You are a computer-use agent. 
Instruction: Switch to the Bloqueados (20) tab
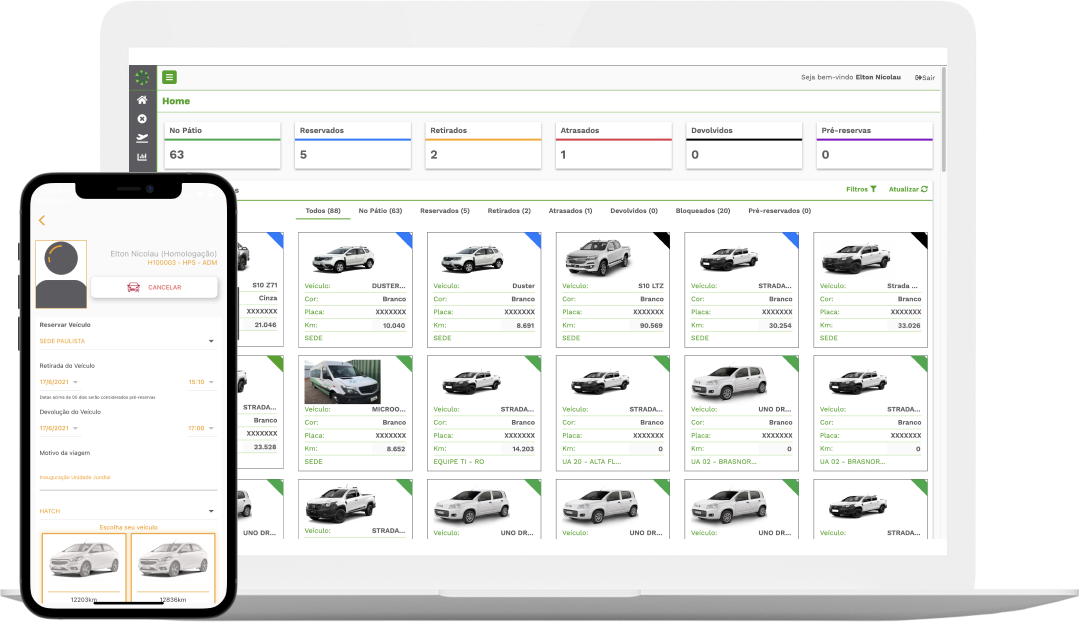pos(703,211)
